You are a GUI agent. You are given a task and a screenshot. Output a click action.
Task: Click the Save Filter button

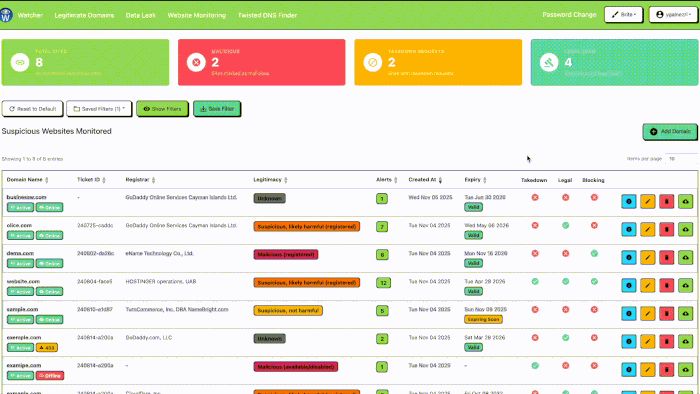coord(217,109)
